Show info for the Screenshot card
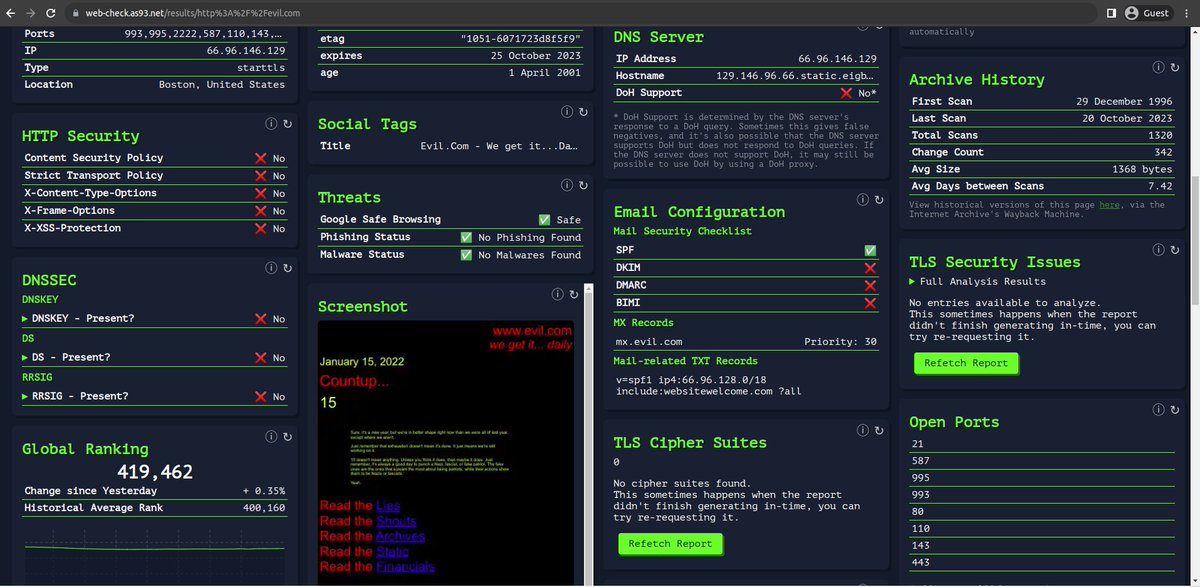1200x587 pixels. (556, 294)
